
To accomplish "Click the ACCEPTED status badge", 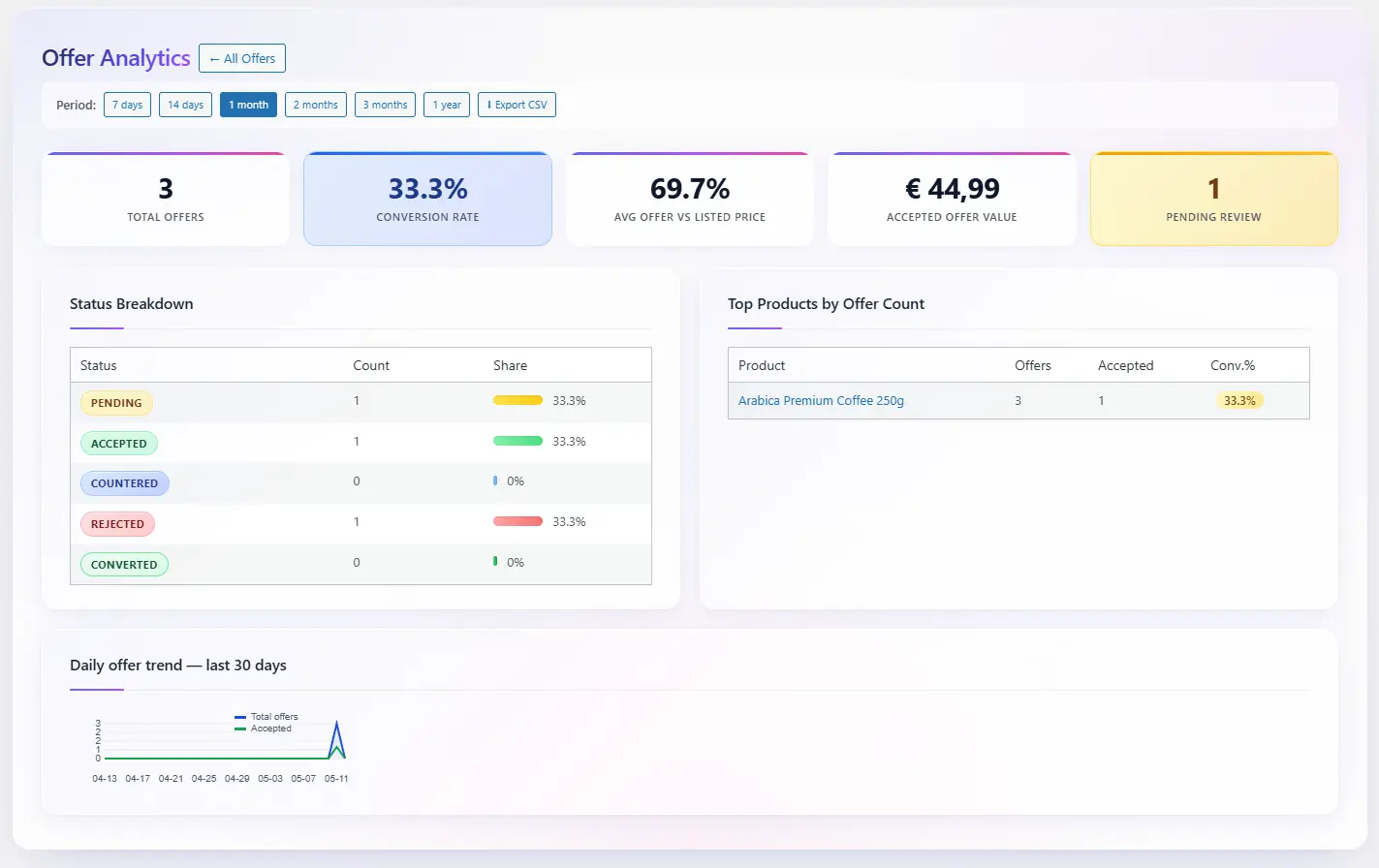I will coord(119,444).
